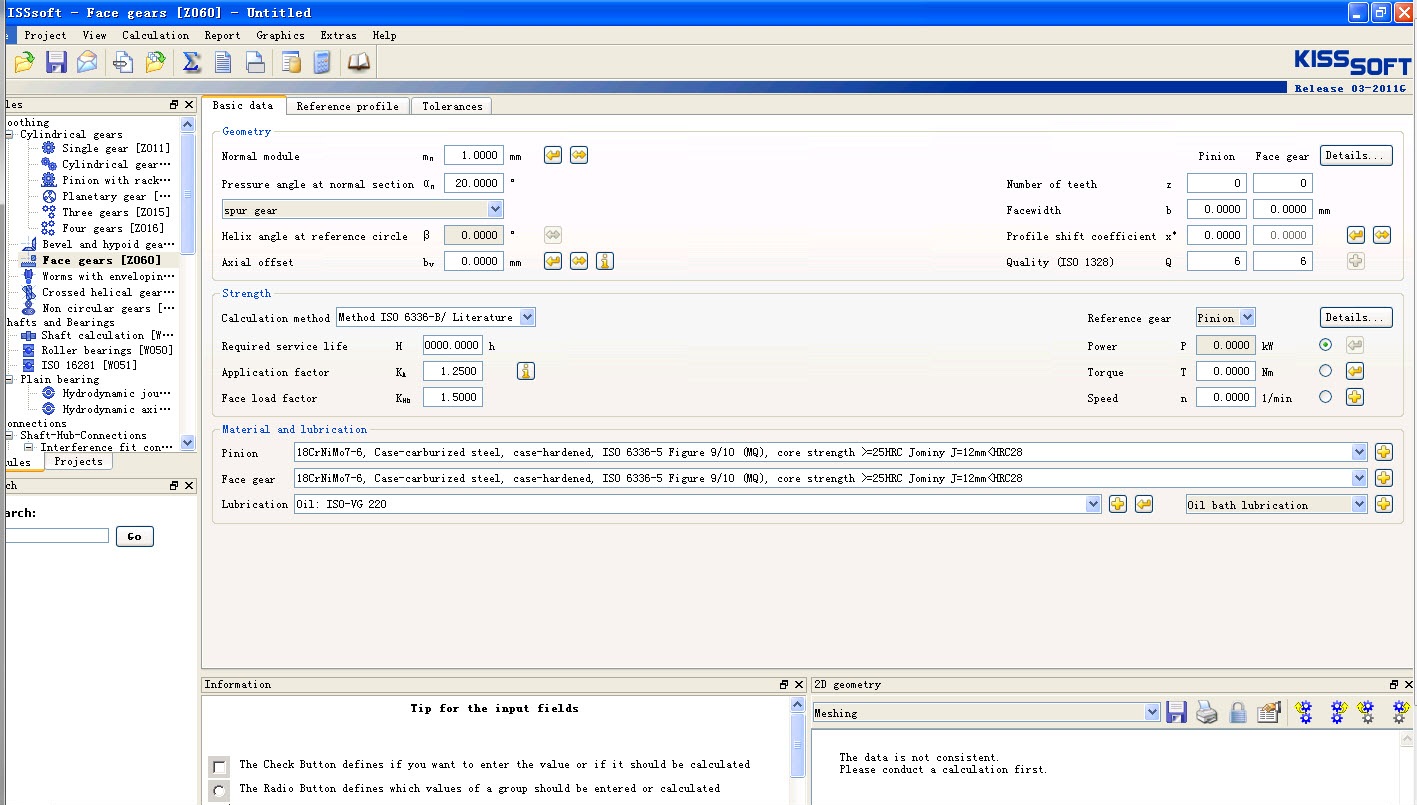Click the plus icon in the Speed row

click(1355, 397)
